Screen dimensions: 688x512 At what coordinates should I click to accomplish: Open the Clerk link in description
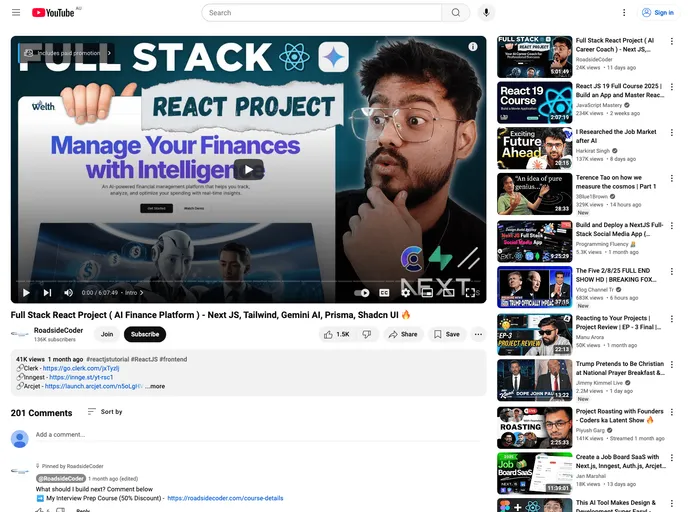coord(81,369)
